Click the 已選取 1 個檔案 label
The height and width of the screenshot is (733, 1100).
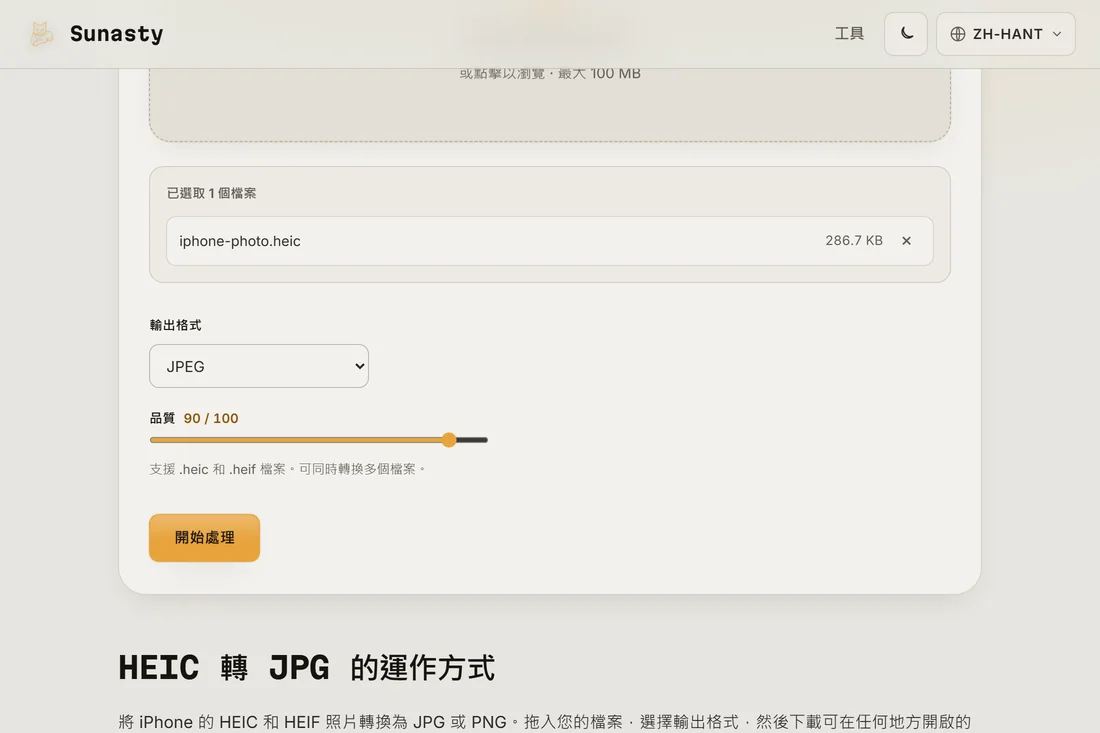(x=211, y=193)
